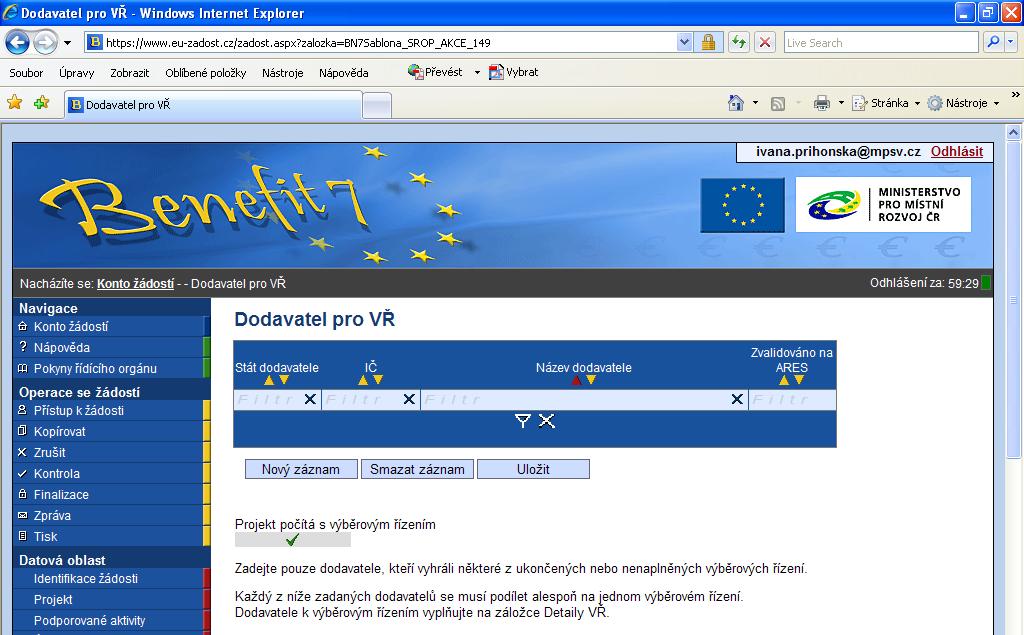Image resolution: width=1024 pixels, height=635 pixels.
Task: Sort Zvalidováno na ARES descending arrow
Action: 799,380
